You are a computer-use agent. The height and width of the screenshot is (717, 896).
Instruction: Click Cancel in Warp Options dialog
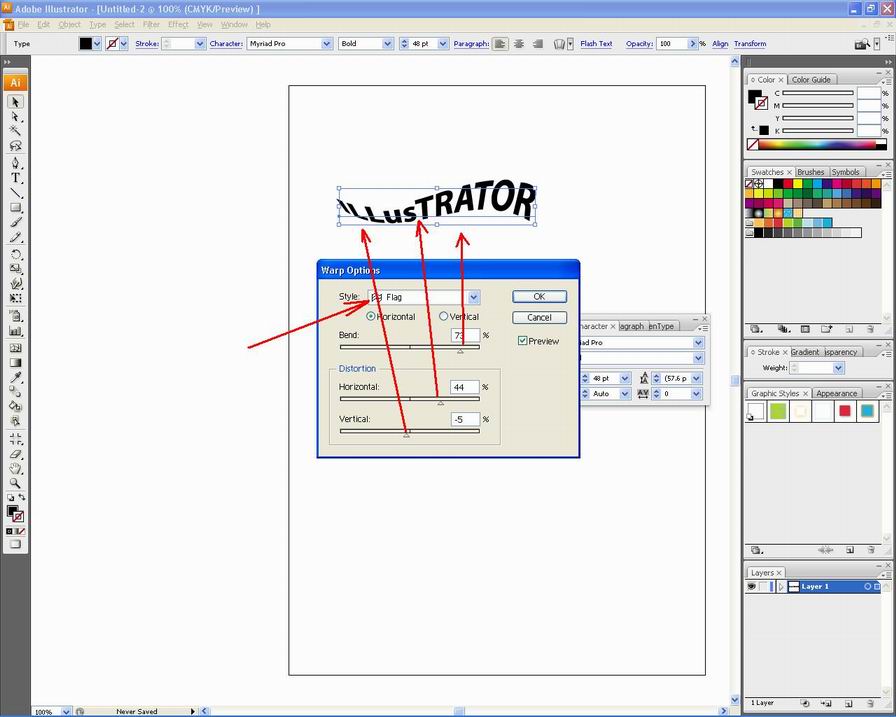539,317
